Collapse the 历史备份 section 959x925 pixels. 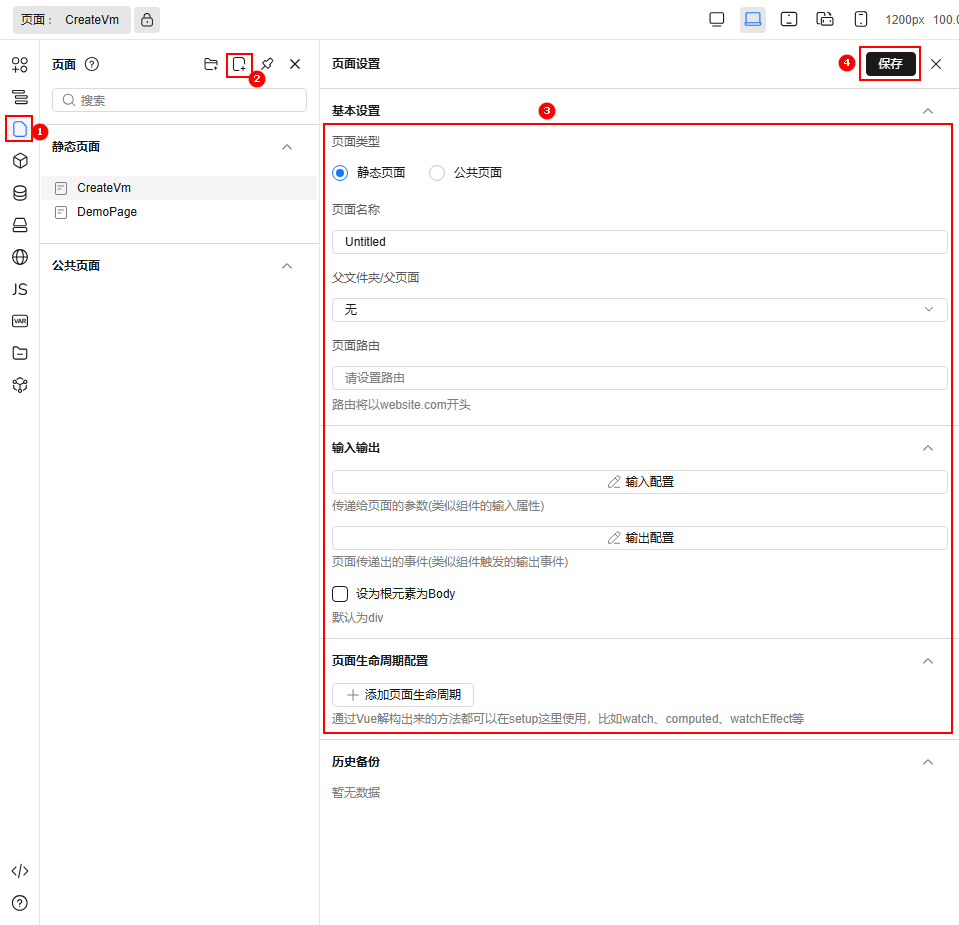(927, 761)
